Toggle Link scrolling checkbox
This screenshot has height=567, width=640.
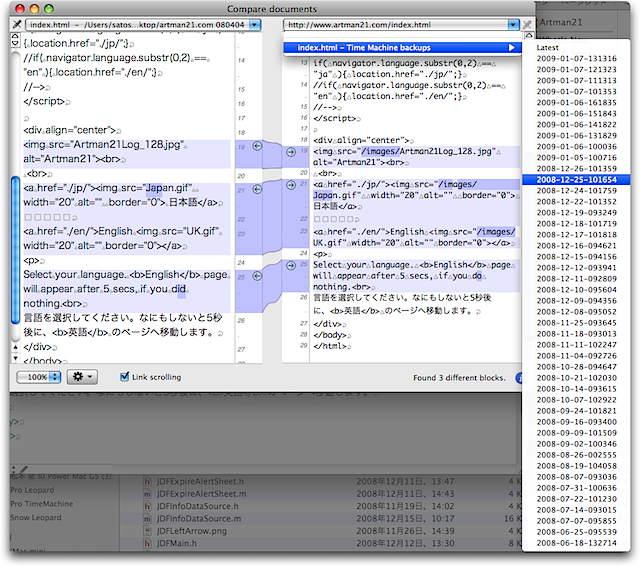(124, 377)
